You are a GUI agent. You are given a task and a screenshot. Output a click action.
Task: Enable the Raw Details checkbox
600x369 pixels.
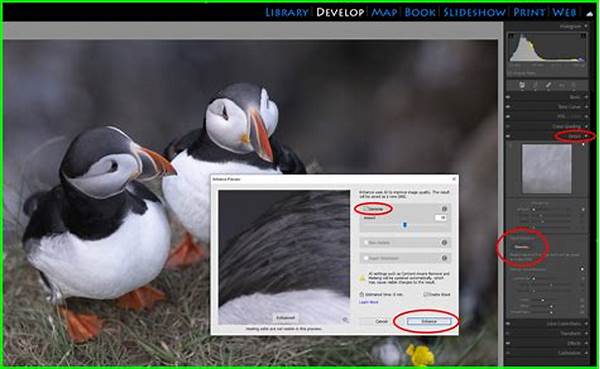coord(365,243)
